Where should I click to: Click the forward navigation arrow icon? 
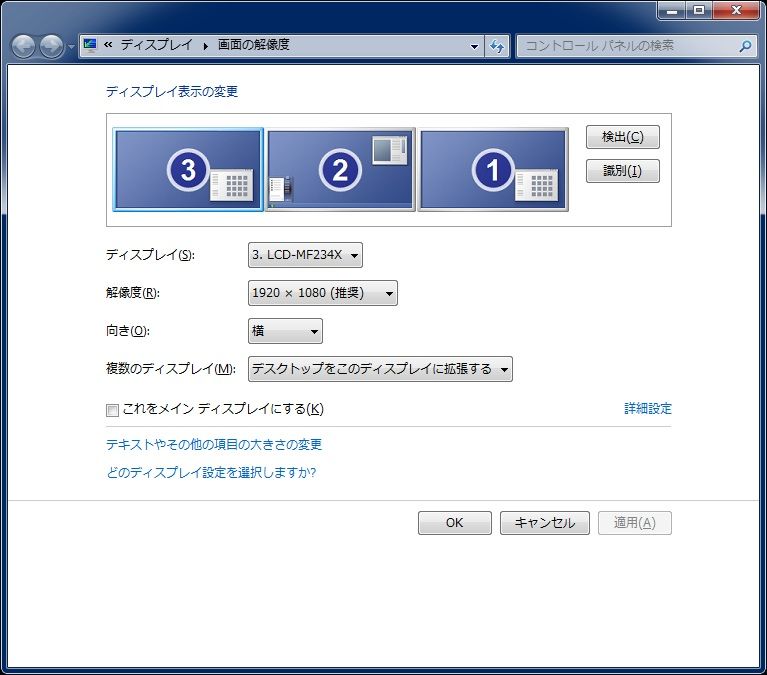[x=52, y=46]
